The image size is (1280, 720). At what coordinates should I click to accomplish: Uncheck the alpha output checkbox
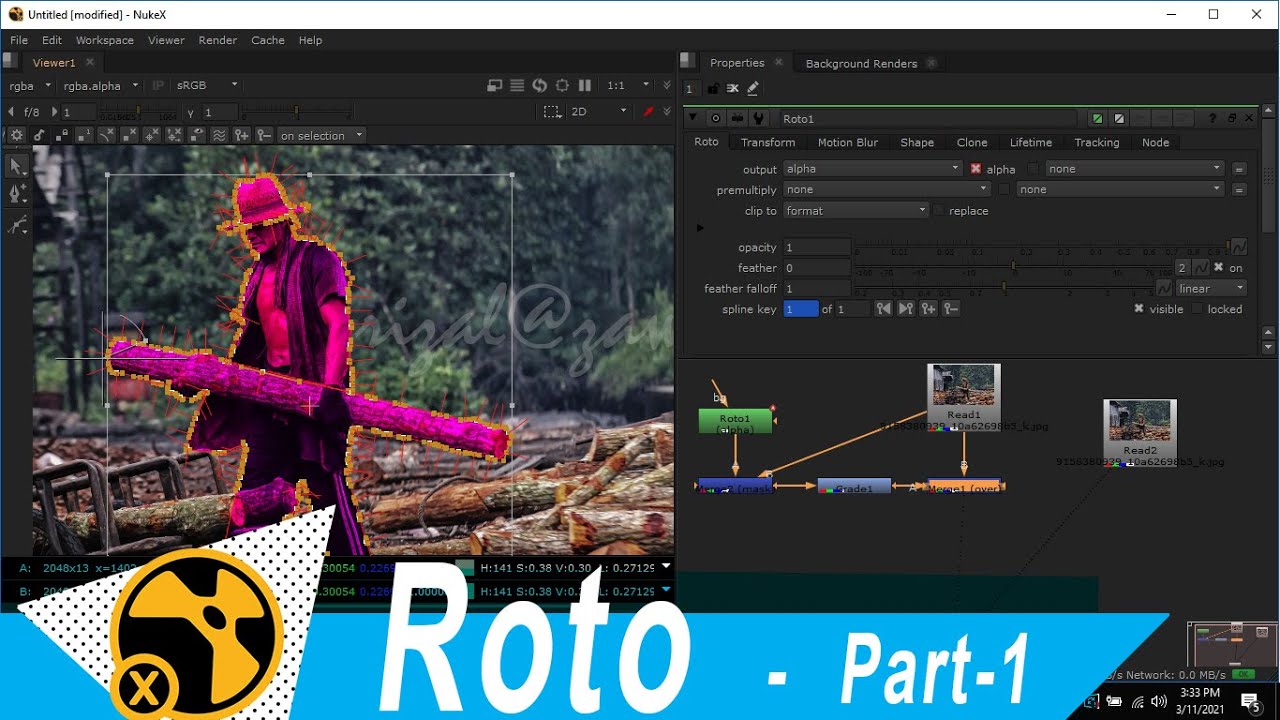point(976,169)
